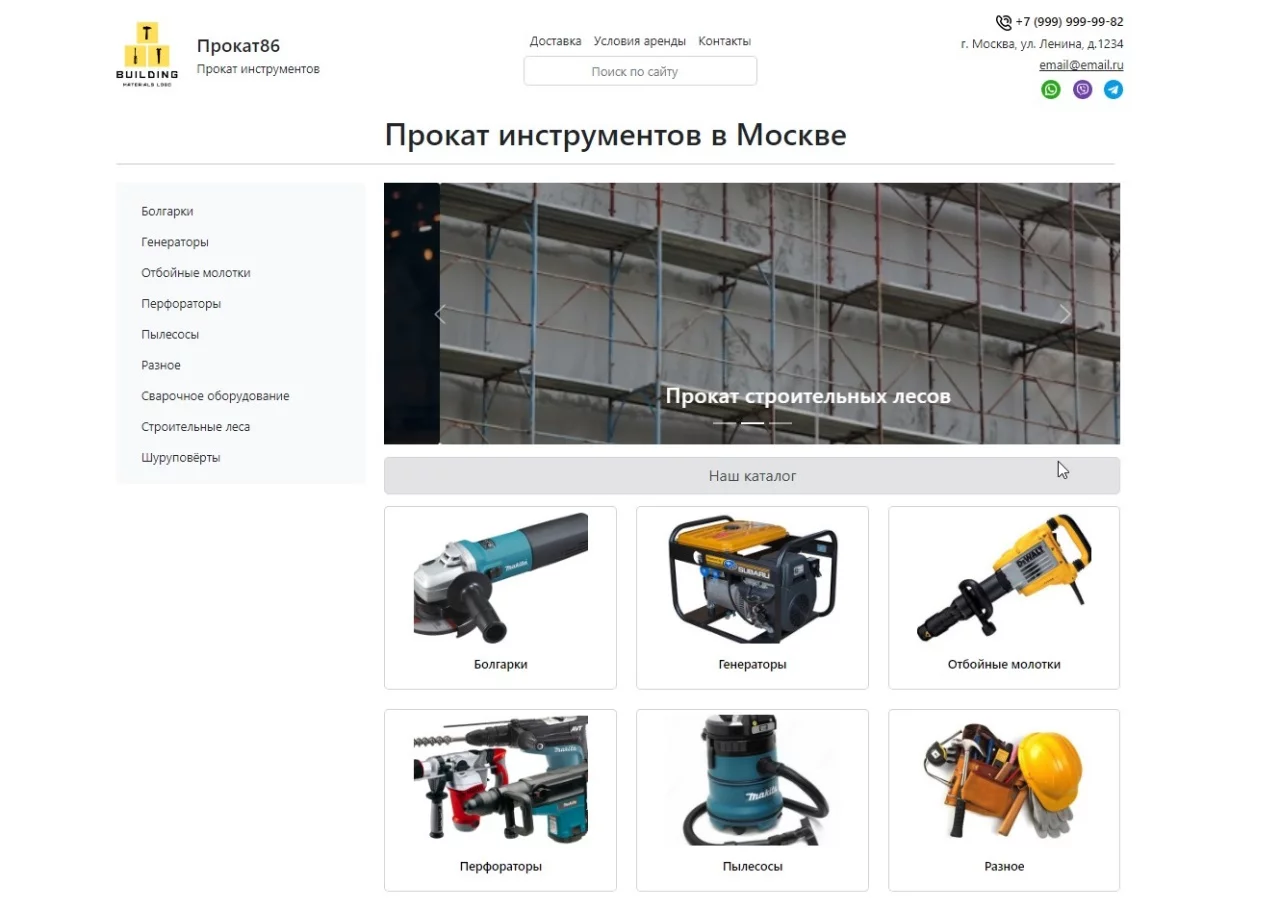Viewport: 1280px width, 910px height.
Task: Click the phone number +7 (999) 999-99-82
Action: tap(1068, 22)
